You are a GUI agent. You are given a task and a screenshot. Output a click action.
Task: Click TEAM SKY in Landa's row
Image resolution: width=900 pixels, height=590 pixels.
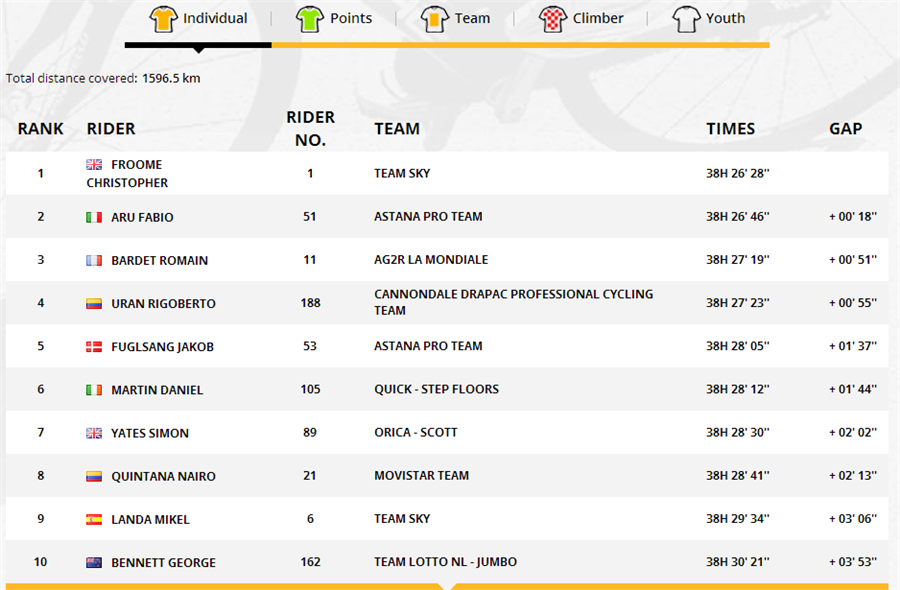402,519
